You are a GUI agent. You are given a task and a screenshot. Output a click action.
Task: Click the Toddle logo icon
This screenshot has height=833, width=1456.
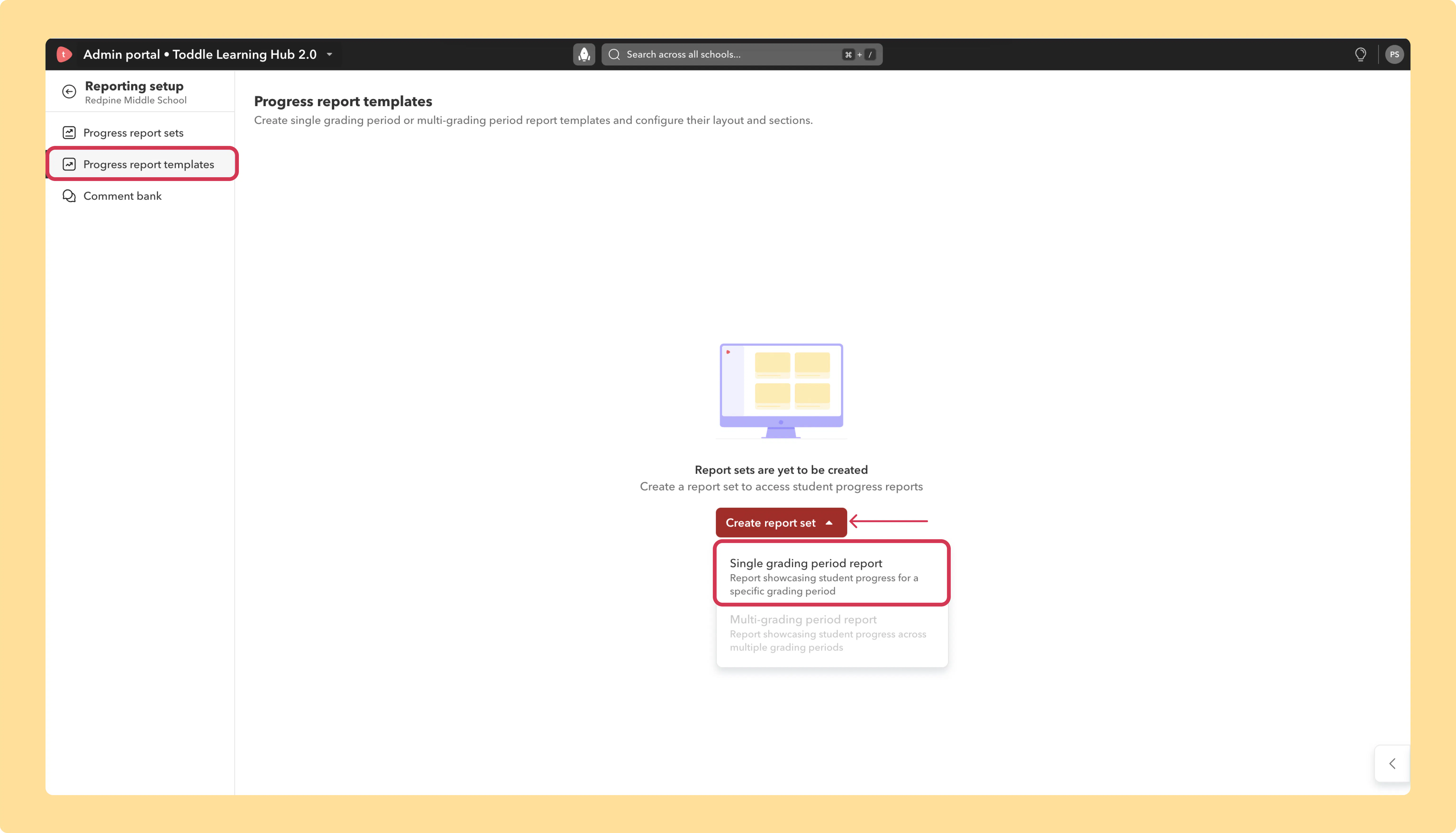click(64, 54)
